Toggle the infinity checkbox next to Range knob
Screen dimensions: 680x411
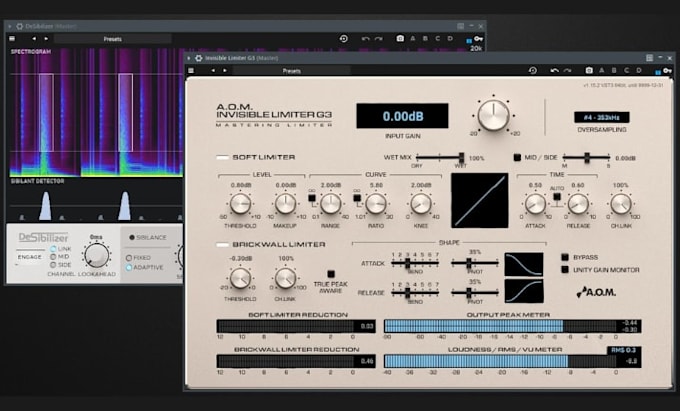(312, 198)
